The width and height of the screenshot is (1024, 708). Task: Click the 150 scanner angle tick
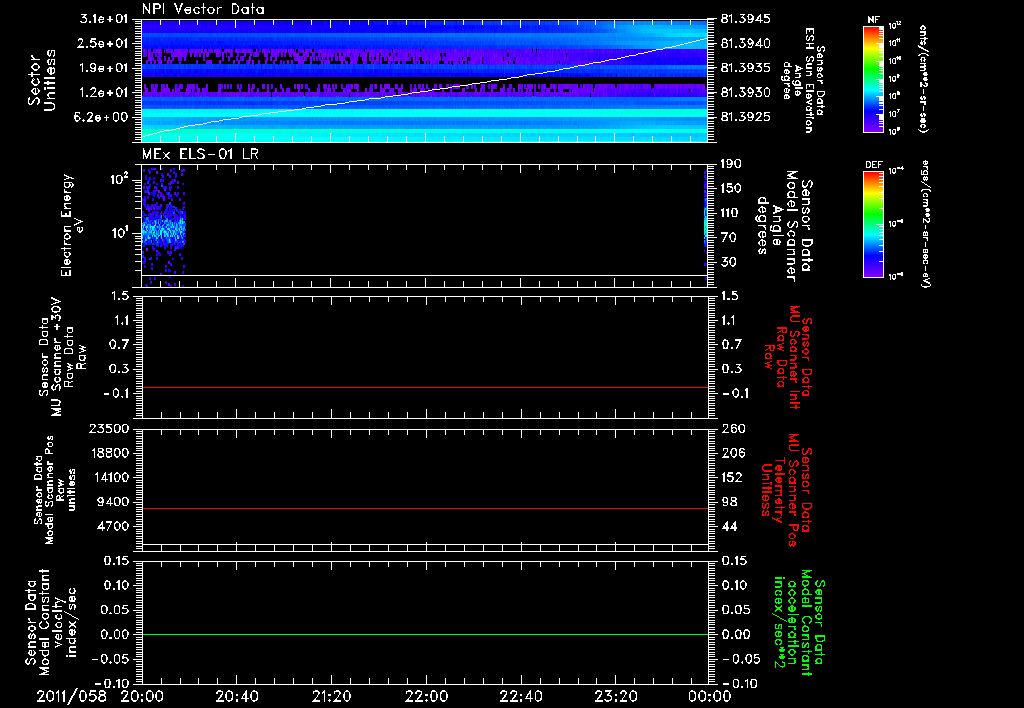pos(731,188)
